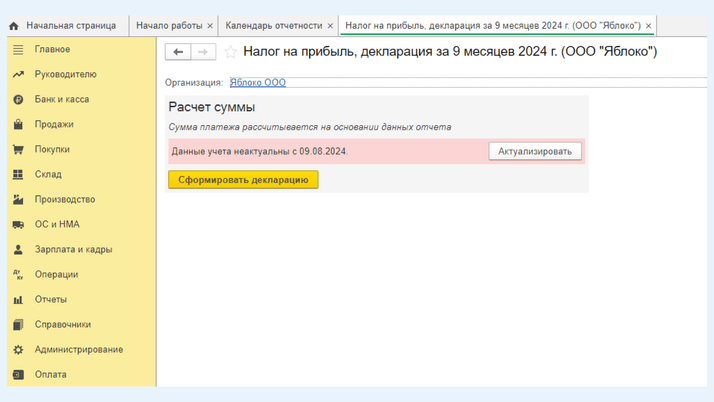Click 'Сумма платежа рассчитывается' note text
Screen dimensions: 714x402
310,127
